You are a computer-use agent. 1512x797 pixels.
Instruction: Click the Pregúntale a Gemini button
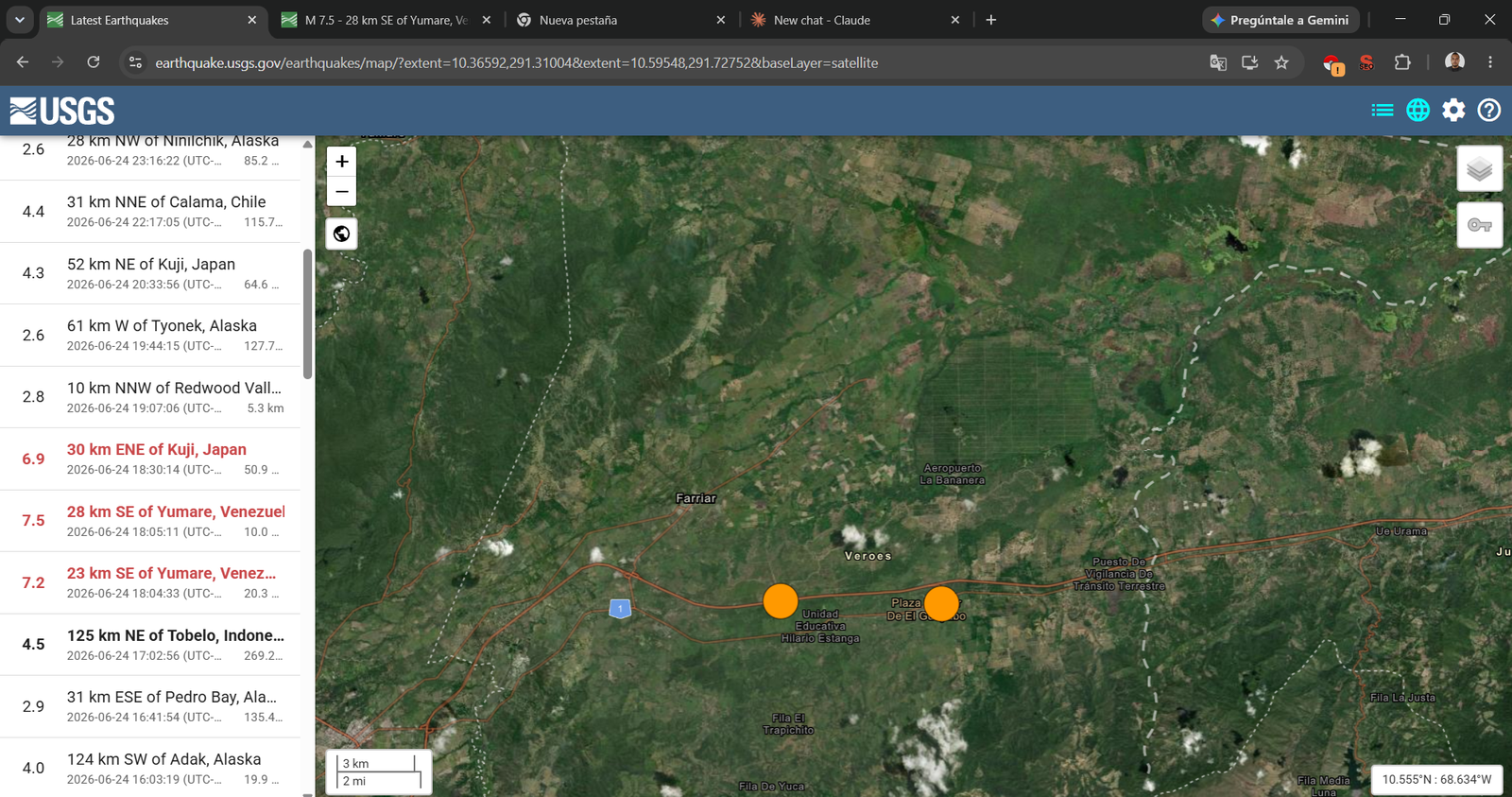1280,20
